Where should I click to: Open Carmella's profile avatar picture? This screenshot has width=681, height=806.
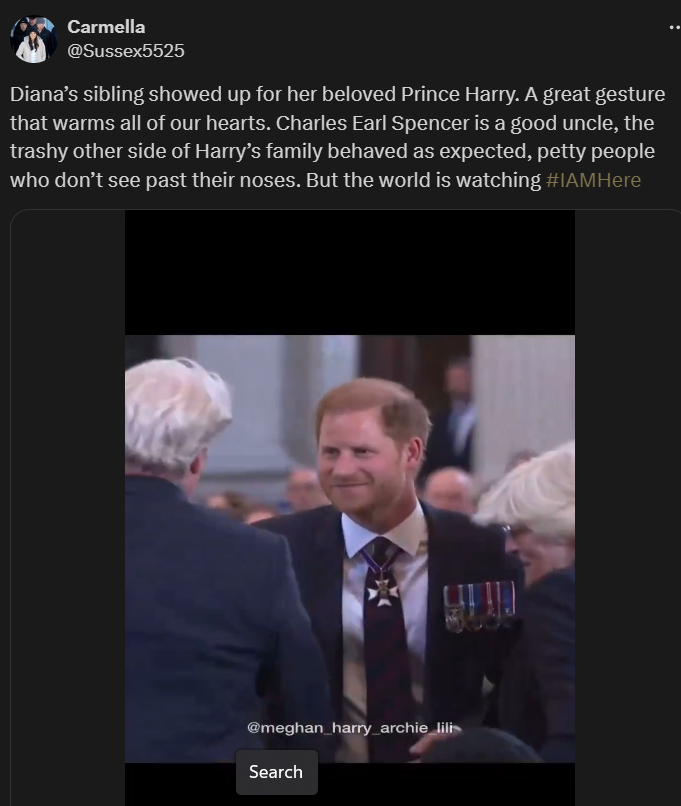[33, 39]
